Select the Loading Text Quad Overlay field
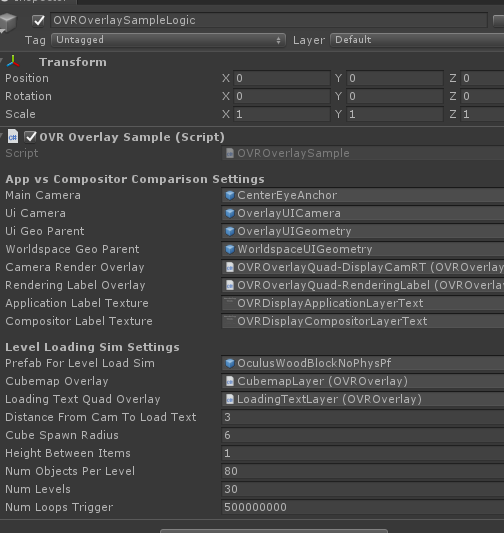This screenshot has height=533, width=504. coord(363,399)
